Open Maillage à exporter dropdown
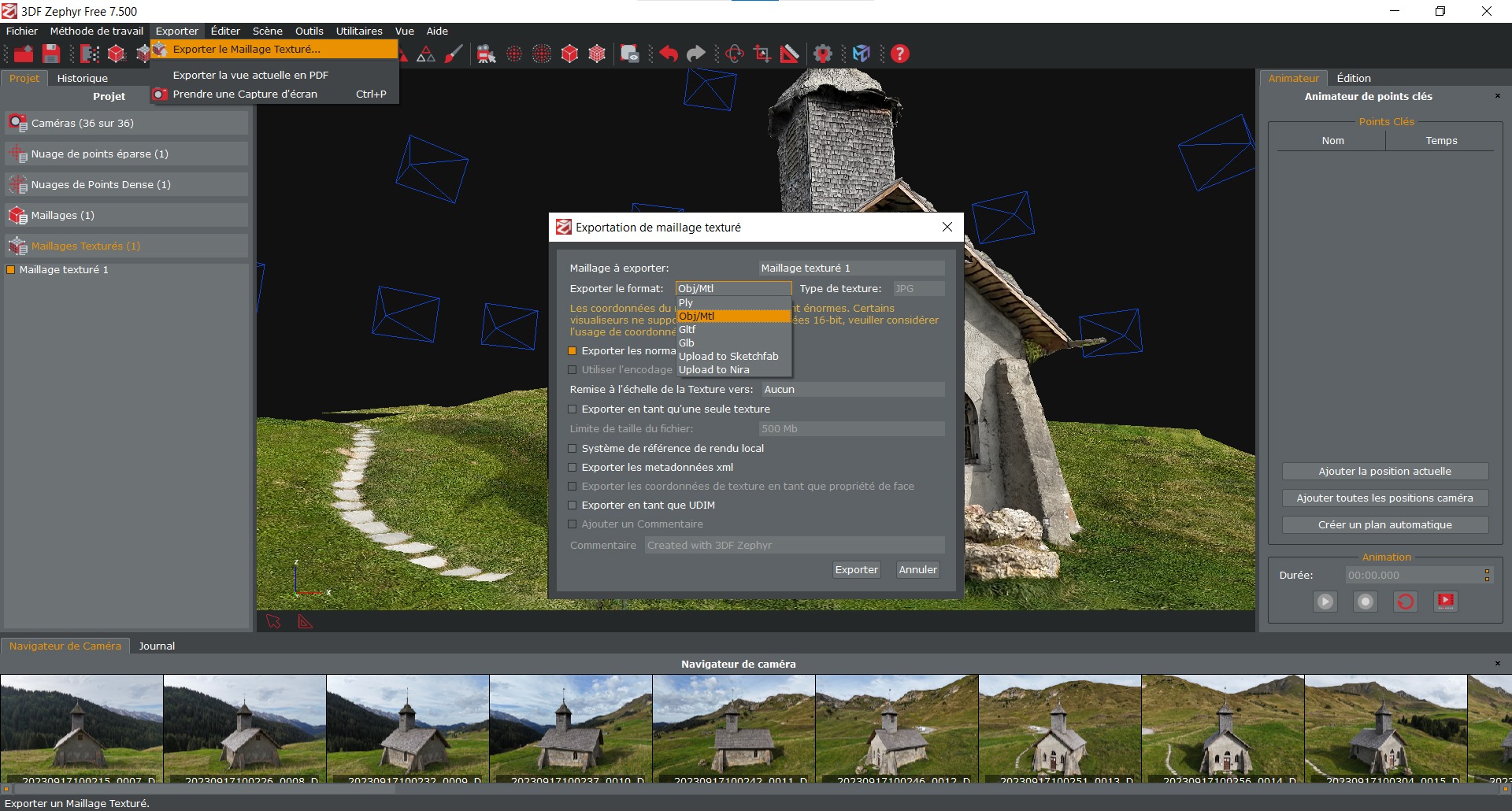 coord(851,268)
